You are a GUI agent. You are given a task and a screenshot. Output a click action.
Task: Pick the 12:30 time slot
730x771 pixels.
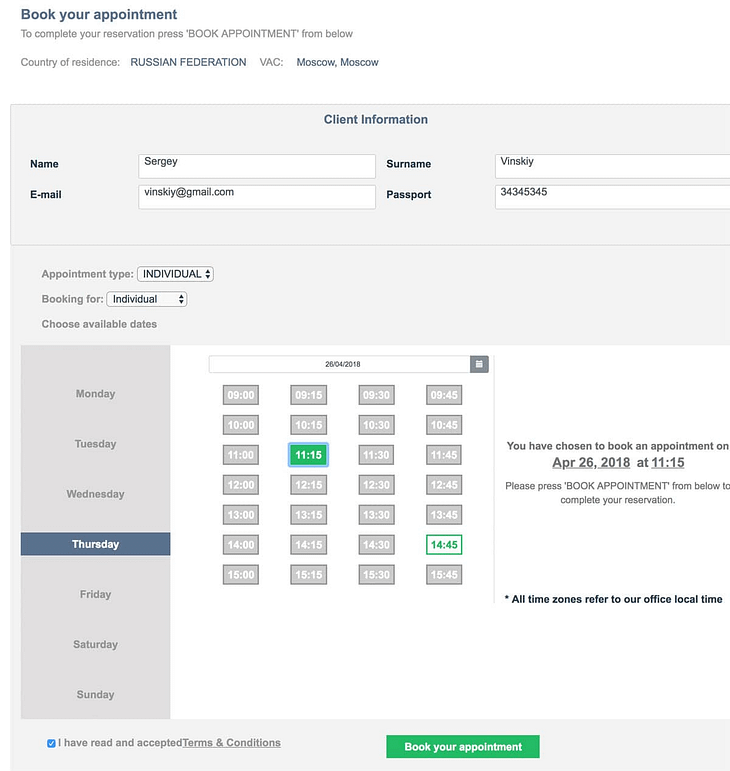[376, 485]
